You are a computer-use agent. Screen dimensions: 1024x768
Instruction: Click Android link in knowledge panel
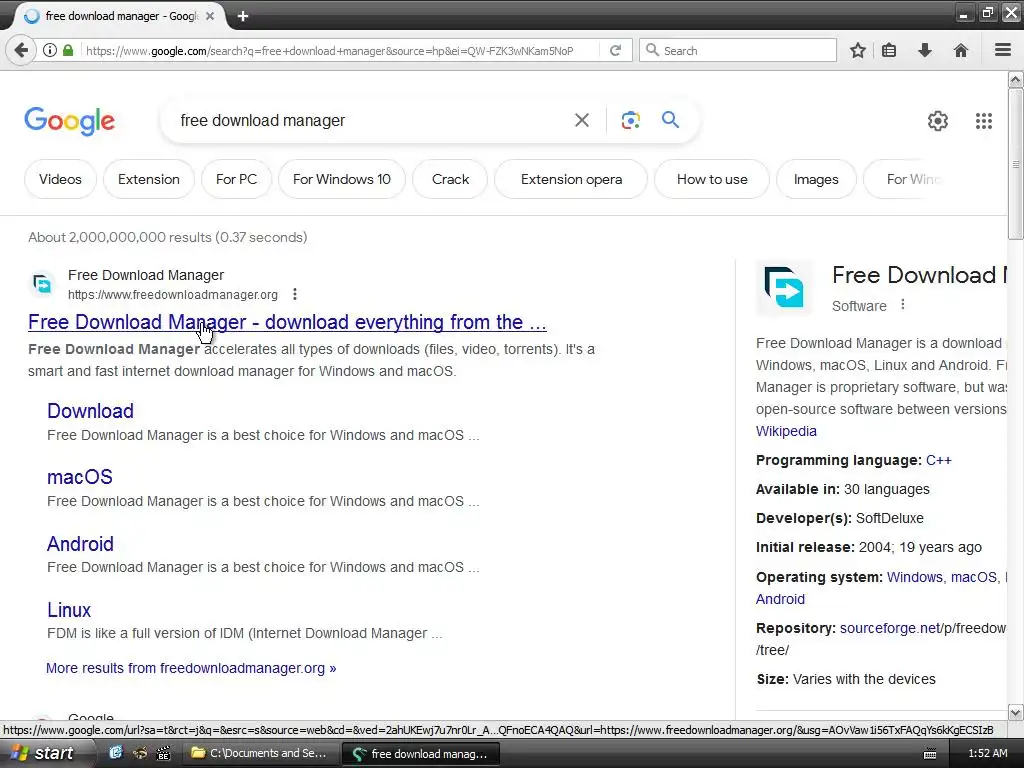pos(780,600)
